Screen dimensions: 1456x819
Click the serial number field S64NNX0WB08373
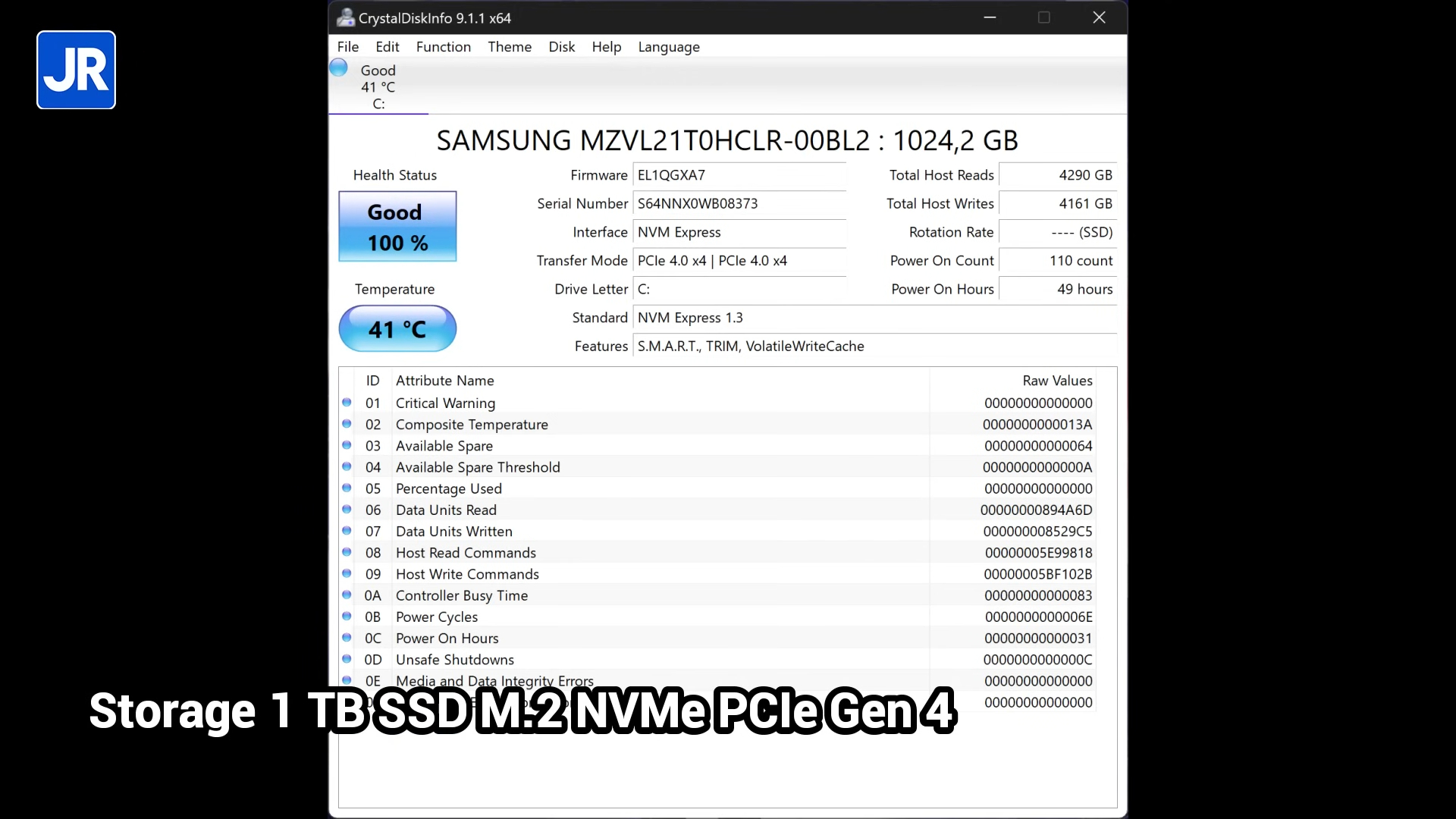pos(739,204)
